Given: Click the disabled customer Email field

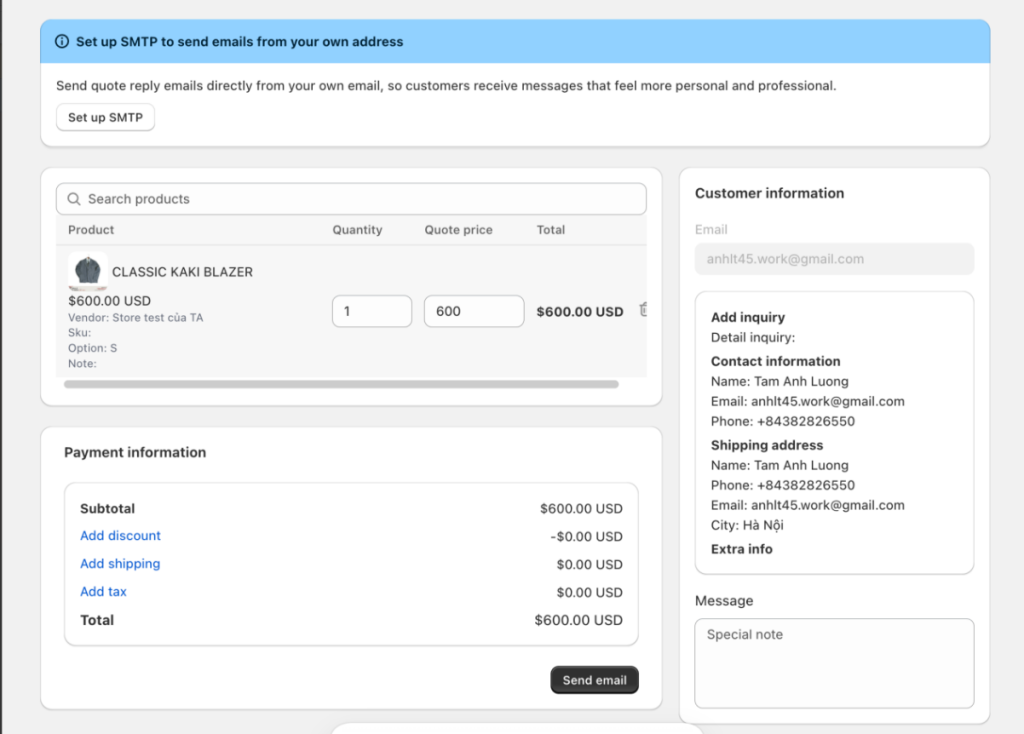Looking at the screenshot, I should (834, 259).
